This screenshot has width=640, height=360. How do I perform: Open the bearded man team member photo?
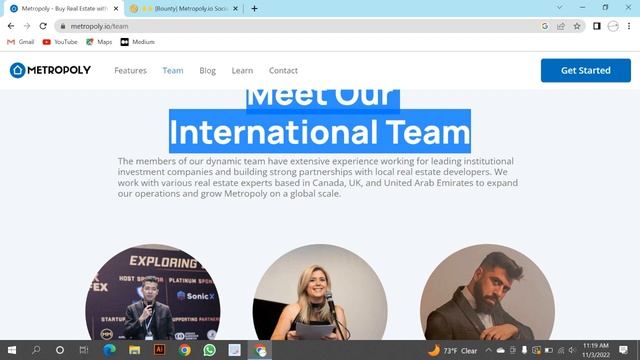click(487, 292)
